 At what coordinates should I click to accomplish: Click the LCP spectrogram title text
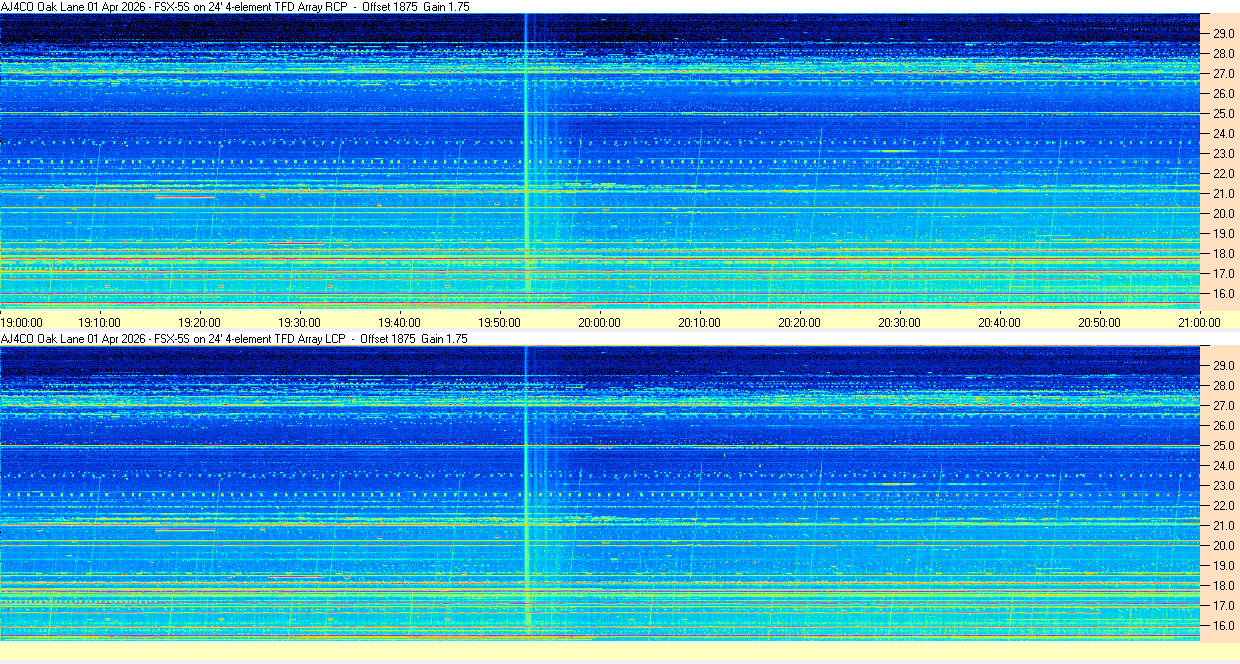234,339
